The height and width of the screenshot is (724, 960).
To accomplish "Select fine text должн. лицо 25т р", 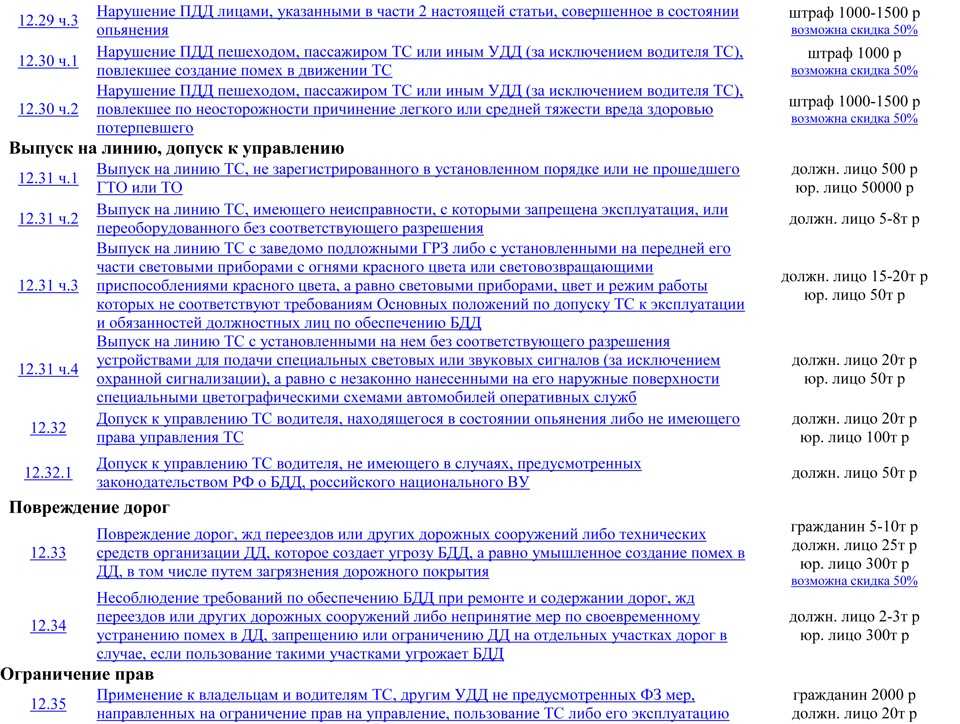I will [x=854, y=545].
